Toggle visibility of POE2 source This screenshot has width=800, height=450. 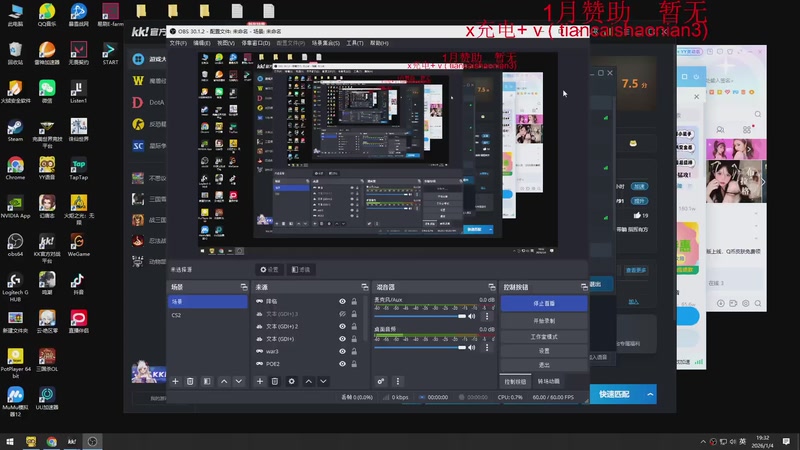(x=342, y=364)
